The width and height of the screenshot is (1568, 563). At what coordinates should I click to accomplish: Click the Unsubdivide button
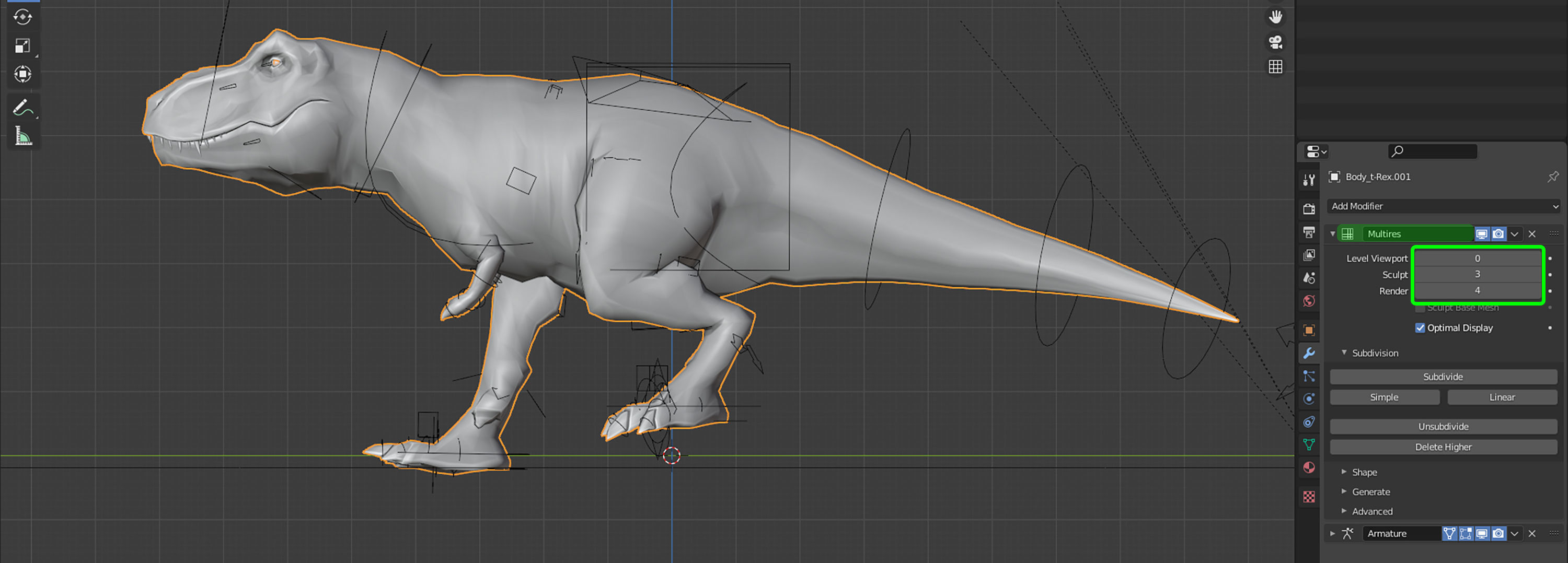[x=1443, y=427]
